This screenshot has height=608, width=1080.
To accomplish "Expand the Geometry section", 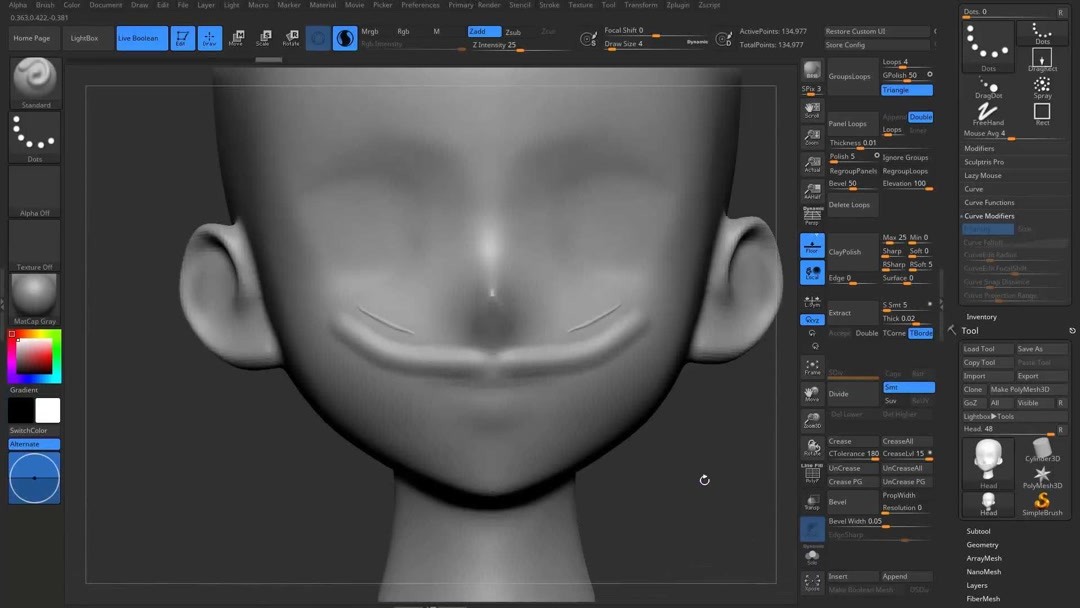I will pyautogui.click(x=982, y=545).
